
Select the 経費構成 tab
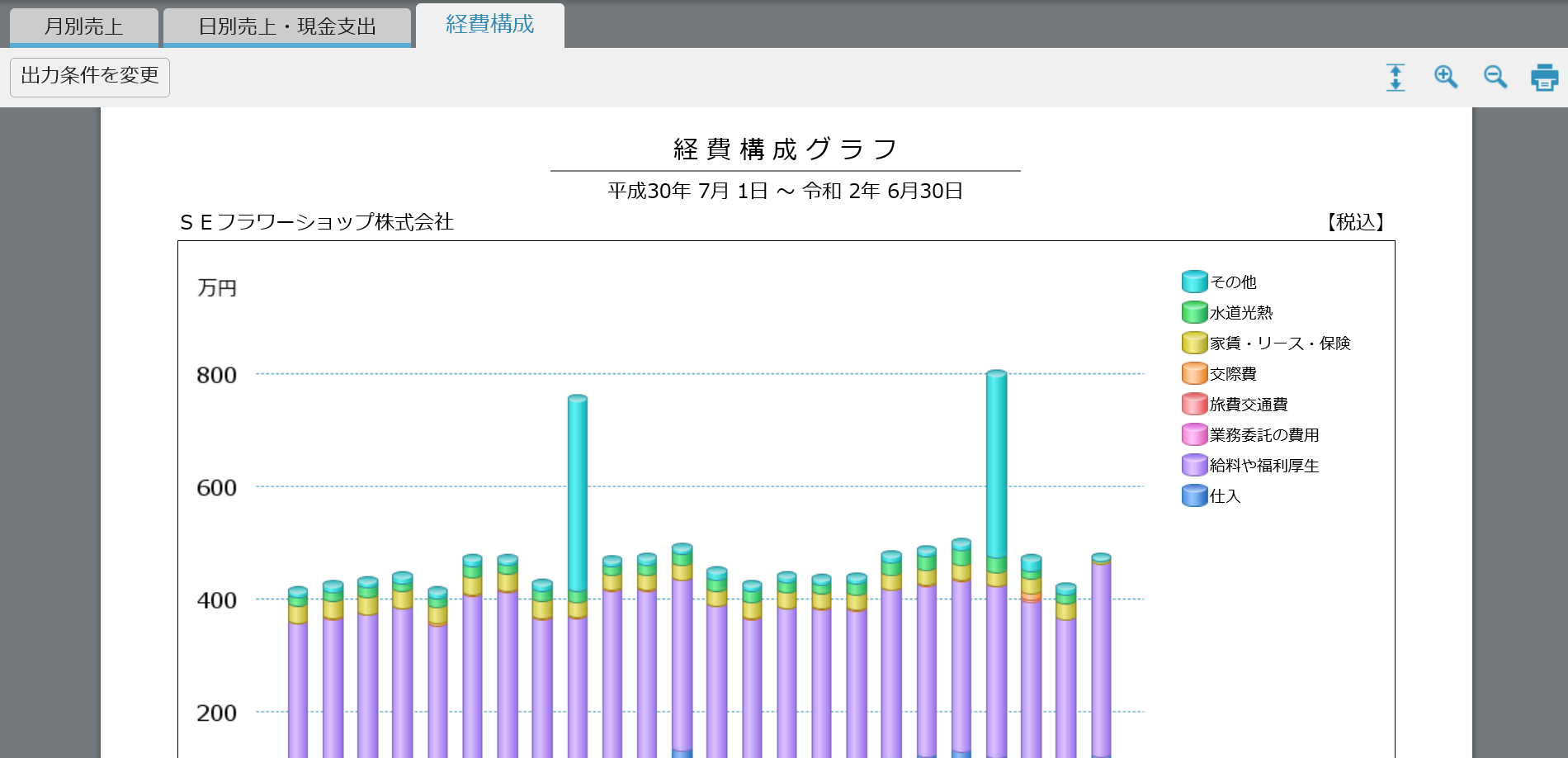pyautogui.click(x=489, y=25)
